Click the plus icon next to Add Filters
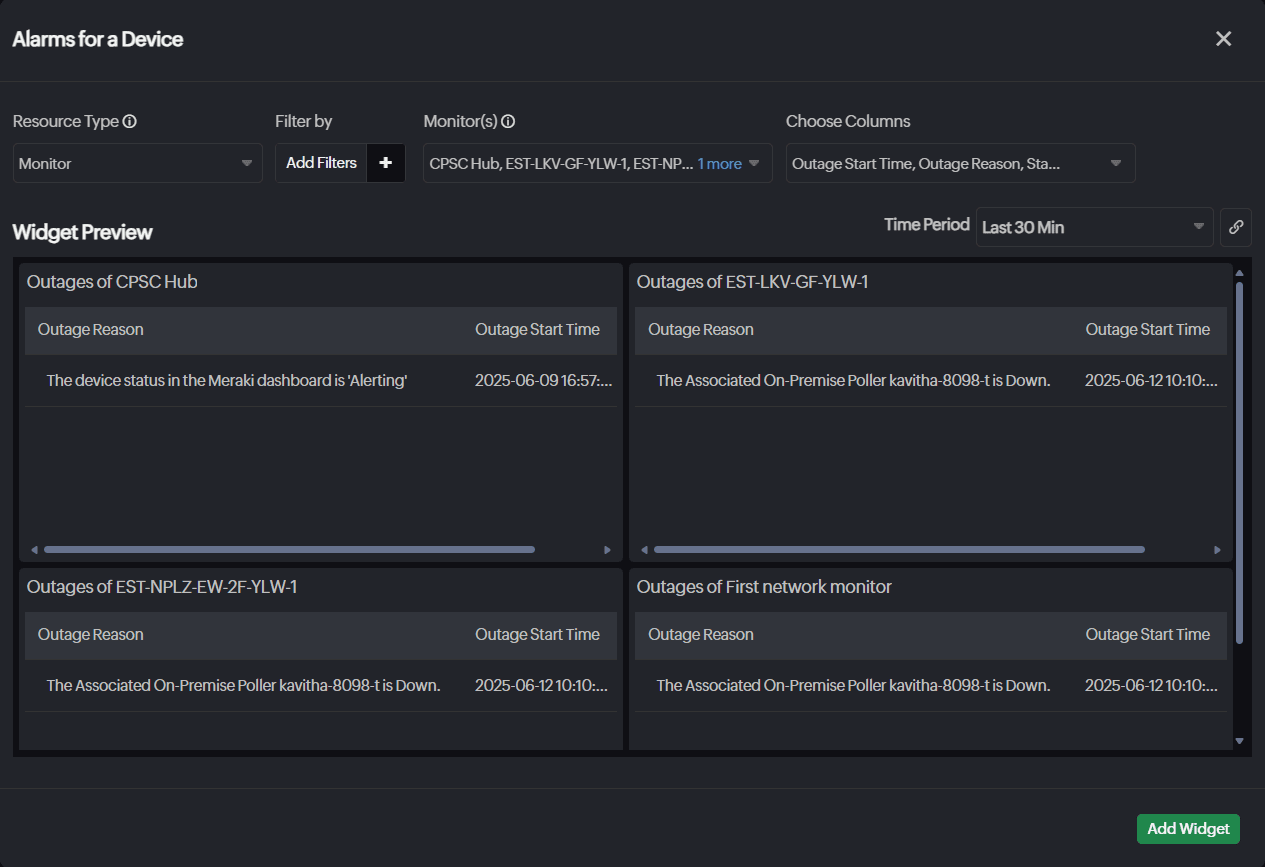The width and height of the screenshot is (1265, 867). click(x=386, y=163)
